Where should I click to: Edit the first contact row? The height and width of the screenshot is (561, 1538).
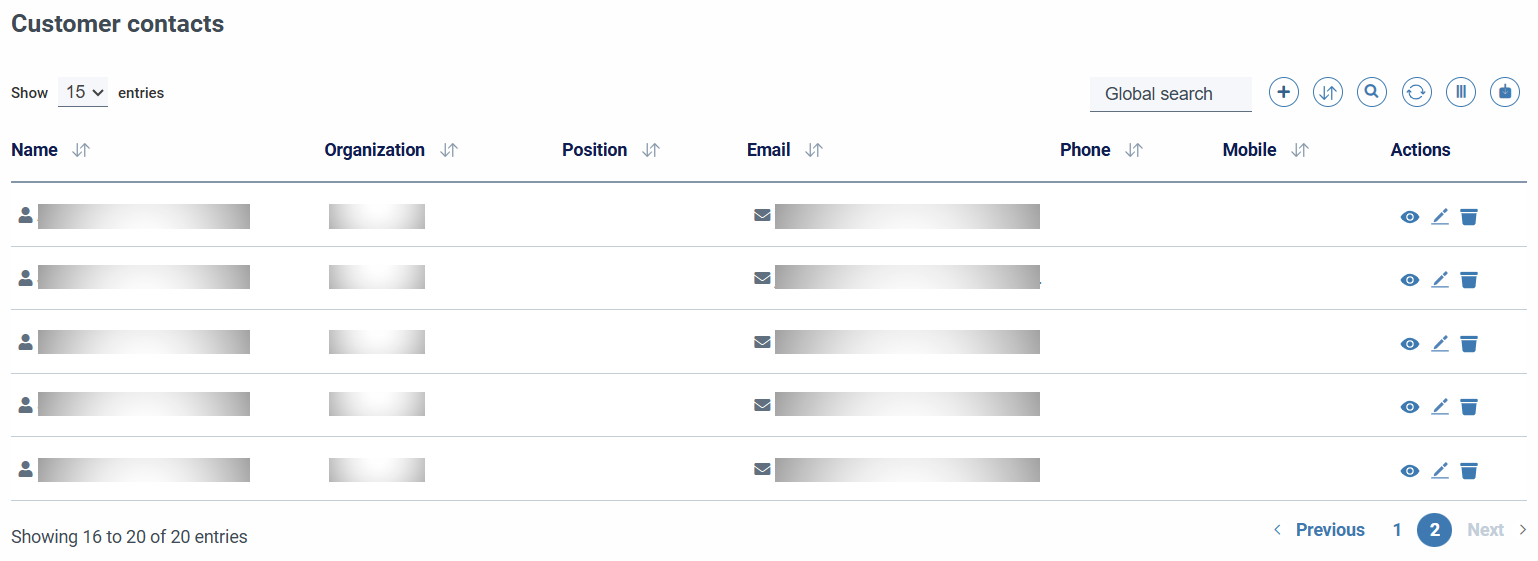1440,216
